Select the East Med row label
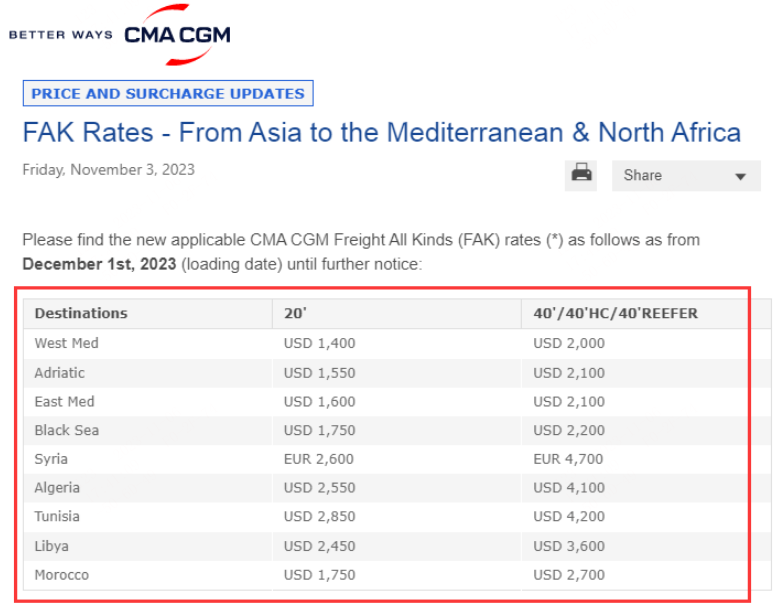The width and height of the screenshot is (778, 611). [x=65, y=402]
